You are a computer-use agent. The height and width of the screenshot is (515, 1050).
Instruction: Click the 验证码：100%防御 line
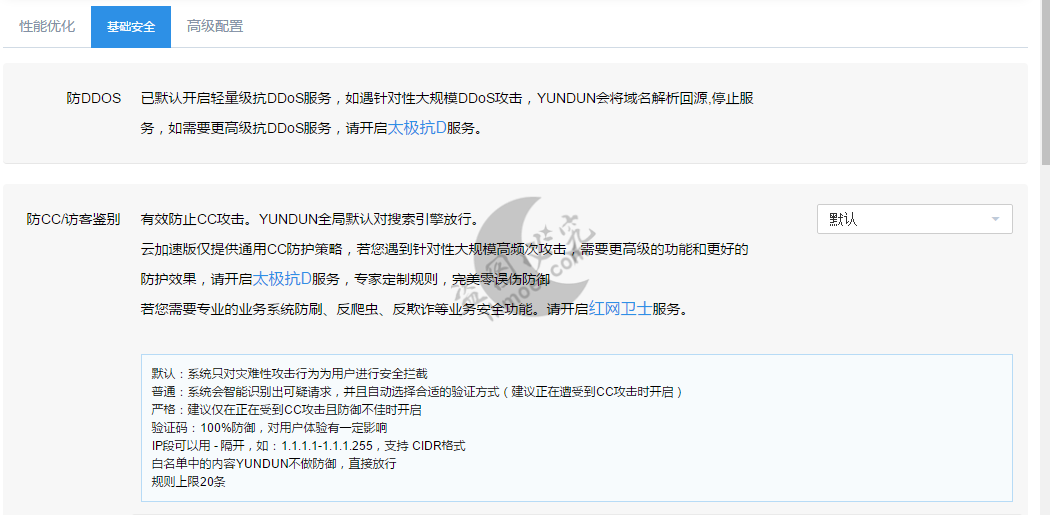[x=269, y=427]
